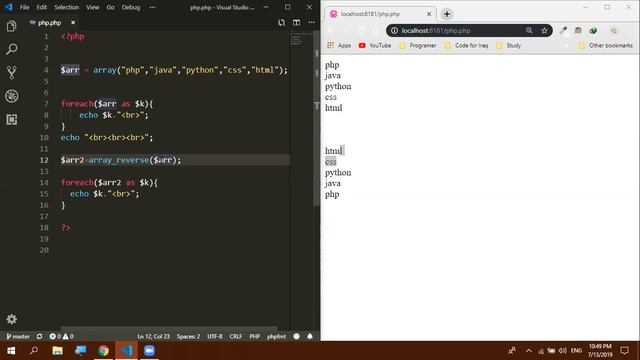Open Apps shortcut in bookmarks bar
Viewport: 640px width, 360px height.
click(339, 45)
